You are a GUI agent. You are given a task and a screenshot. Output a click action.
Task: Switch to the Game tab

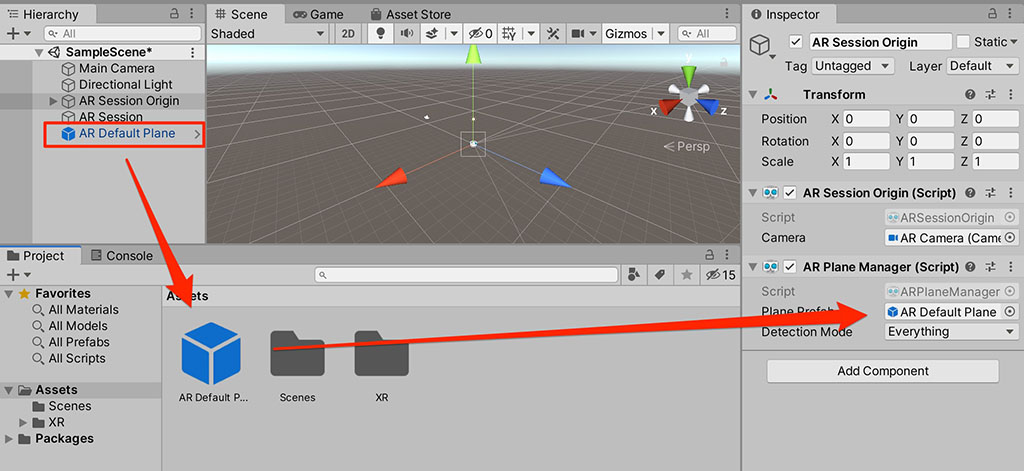pos(319,14)
